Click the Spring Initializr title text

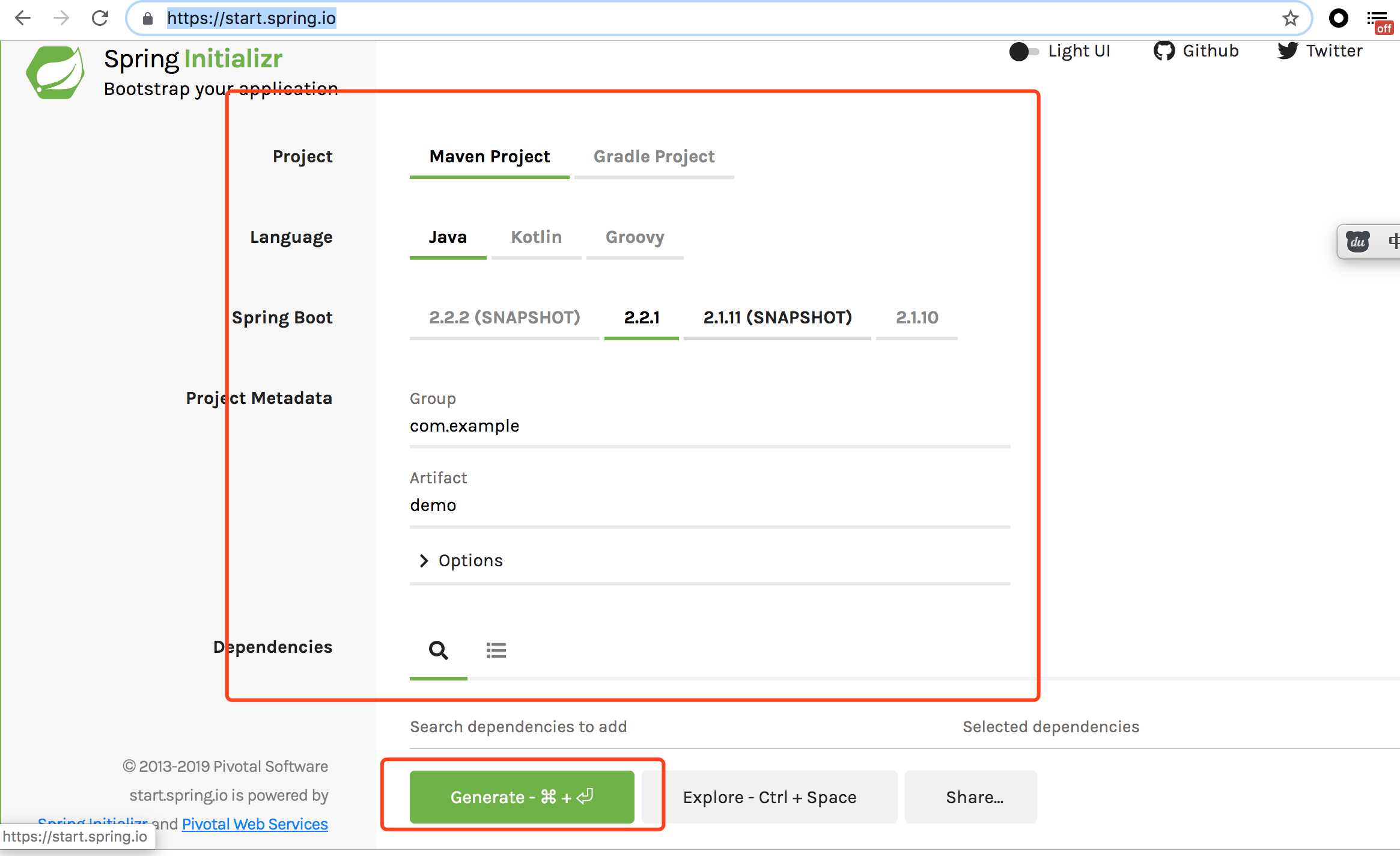193,59
